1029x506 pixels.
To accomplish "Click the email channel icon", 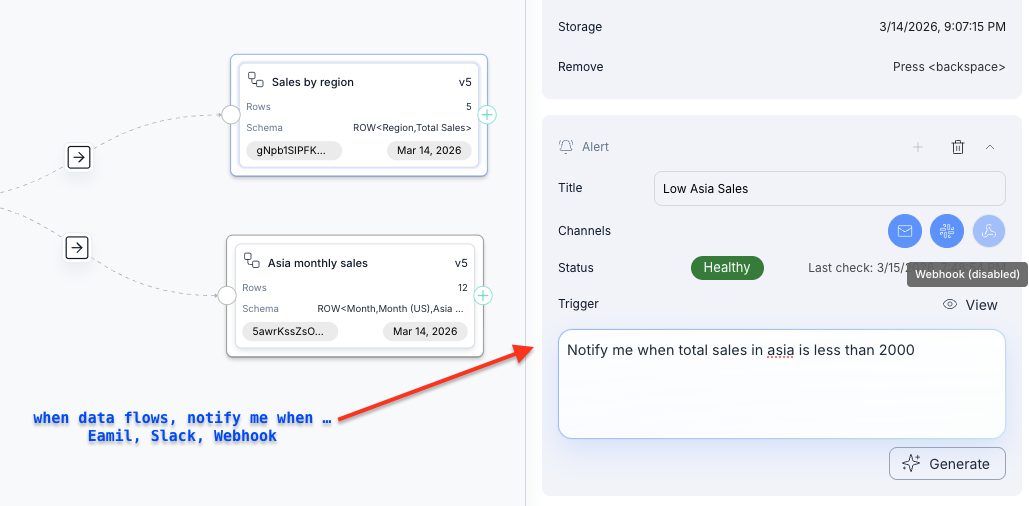I will click(x=905, y=231).
